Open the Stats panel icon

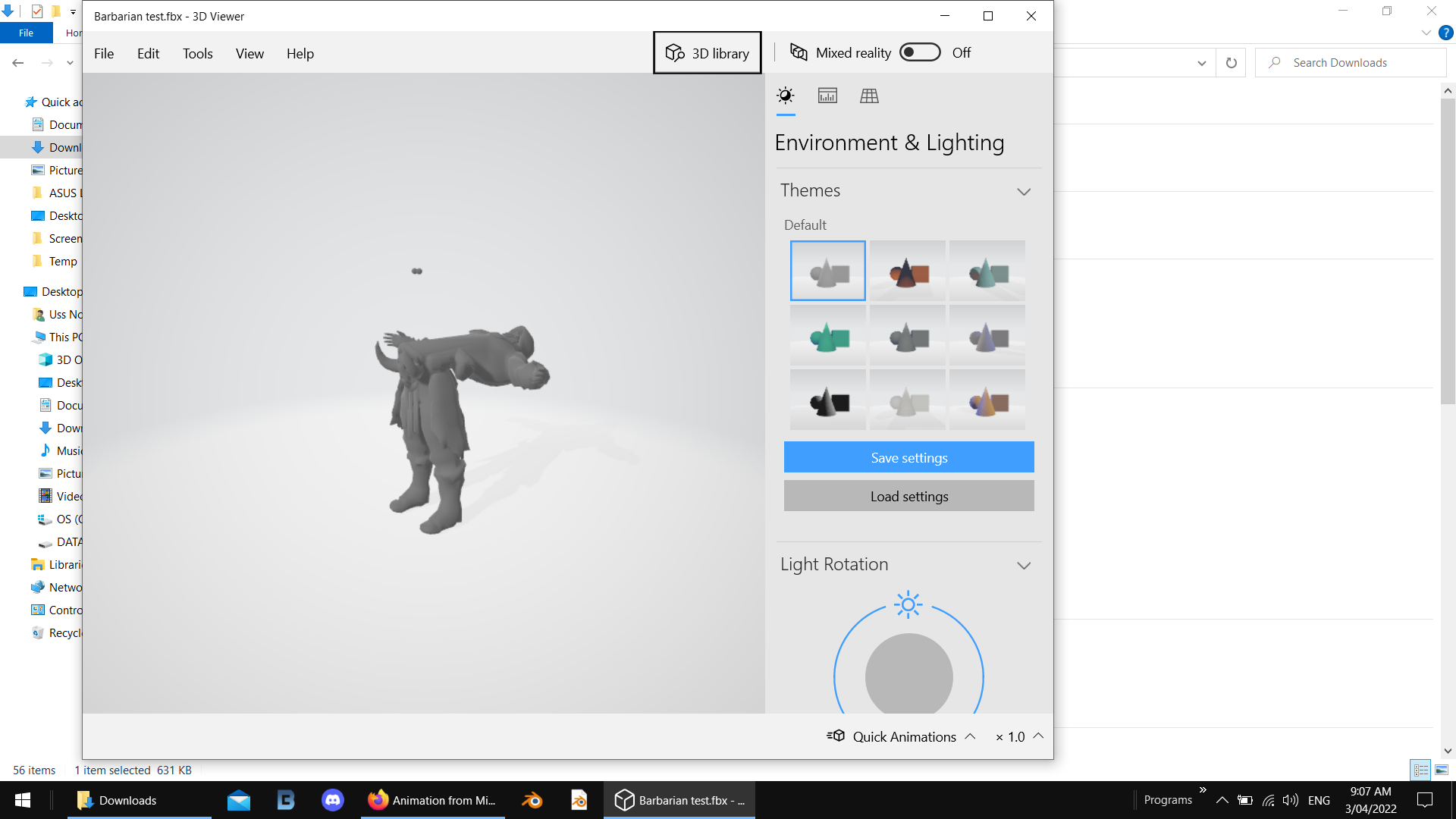click(827, 96)
